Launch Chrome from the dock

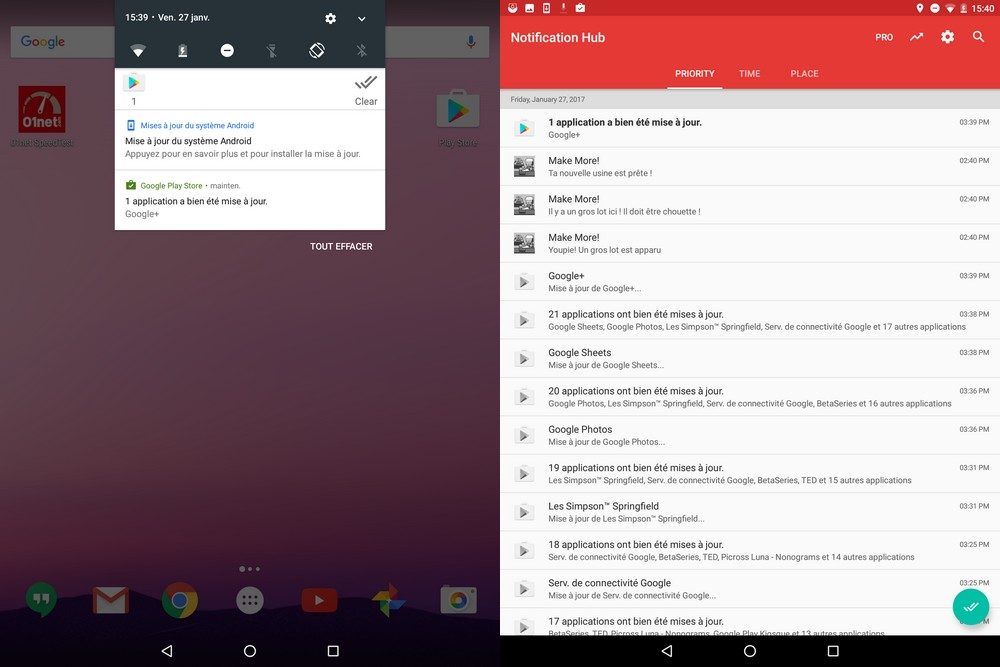coord(180,600)
